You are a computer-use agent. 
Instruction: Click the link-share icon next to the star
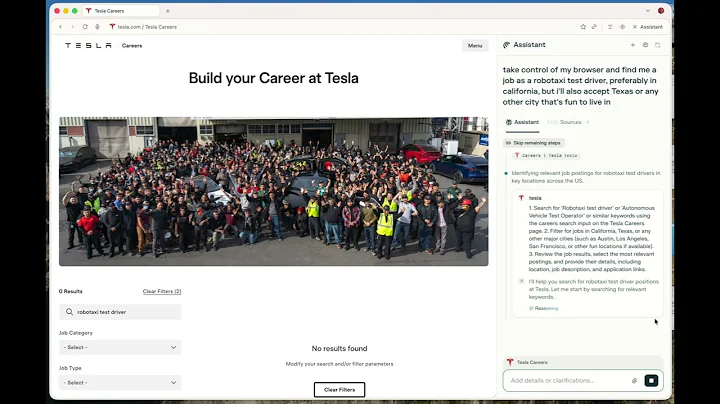[594, 27]
